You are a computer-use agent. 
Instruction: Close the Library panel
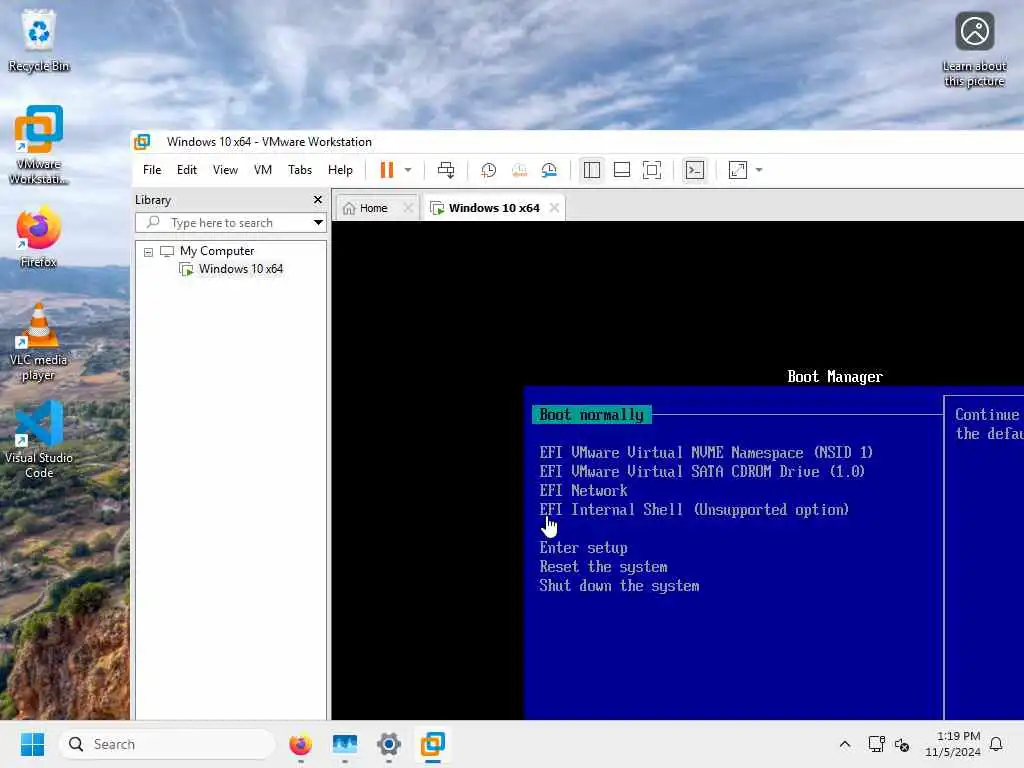click(x=318, y=200)
